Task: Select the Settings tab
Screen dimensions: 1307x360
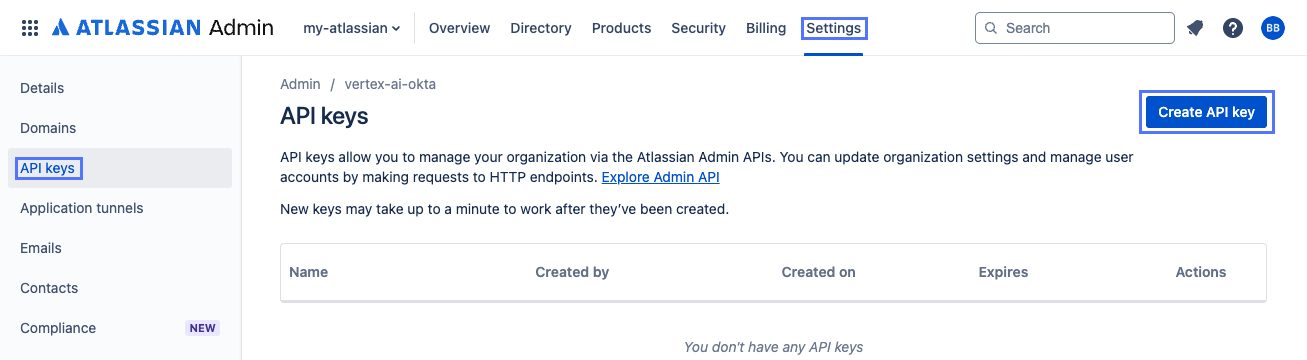Action: [834, 28]
